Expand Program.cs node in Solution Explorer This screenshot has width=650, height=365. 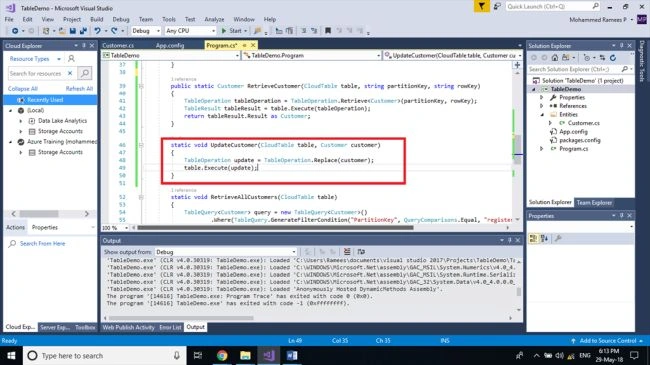click(541, 148)
